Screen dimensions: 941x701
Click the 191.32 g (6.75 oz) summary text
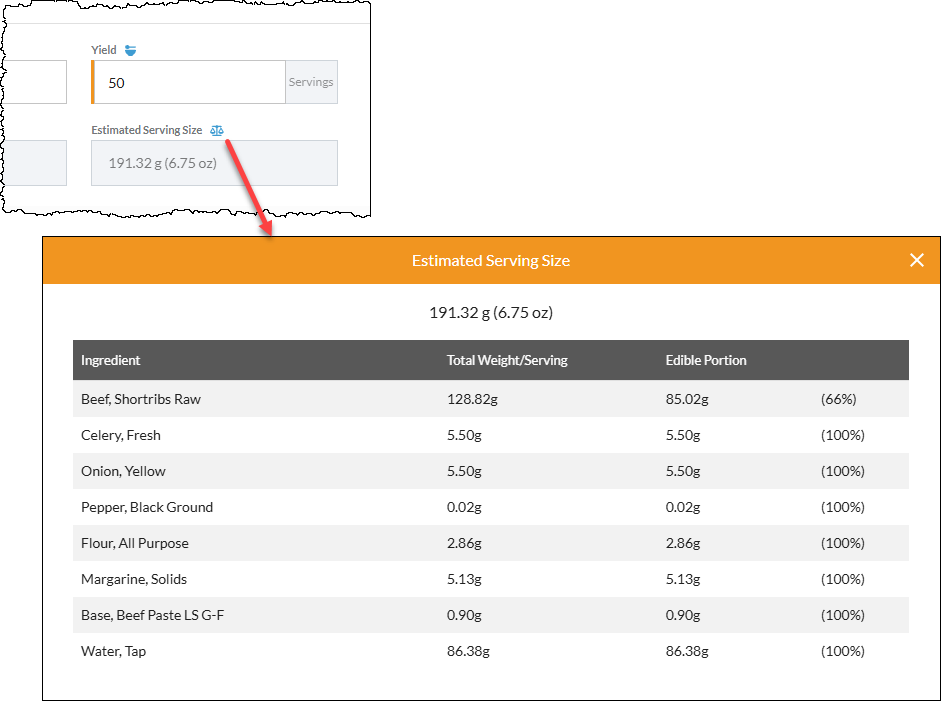point(491,311)
